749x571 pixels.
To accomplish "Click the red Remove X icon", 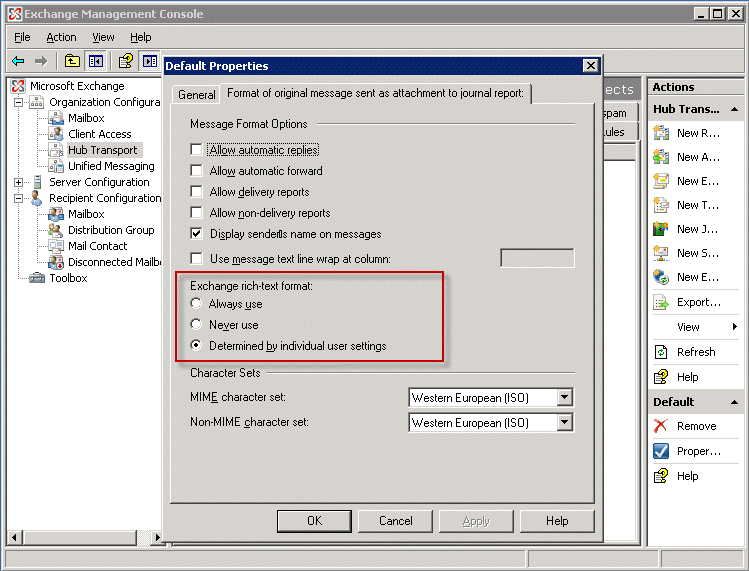I will 661,426.
